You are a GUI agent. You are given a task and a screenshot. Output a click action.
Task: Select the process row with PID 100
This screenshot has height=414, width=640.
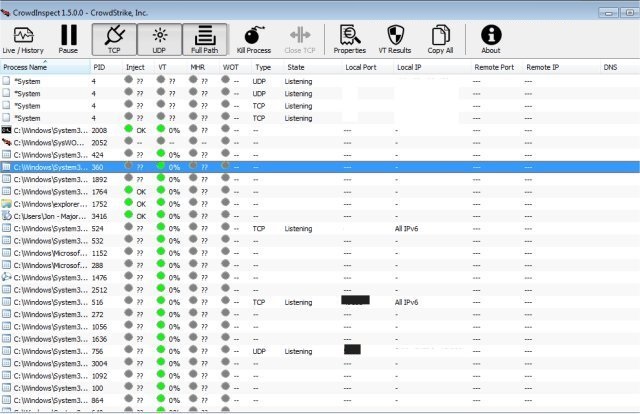(320, 387)
